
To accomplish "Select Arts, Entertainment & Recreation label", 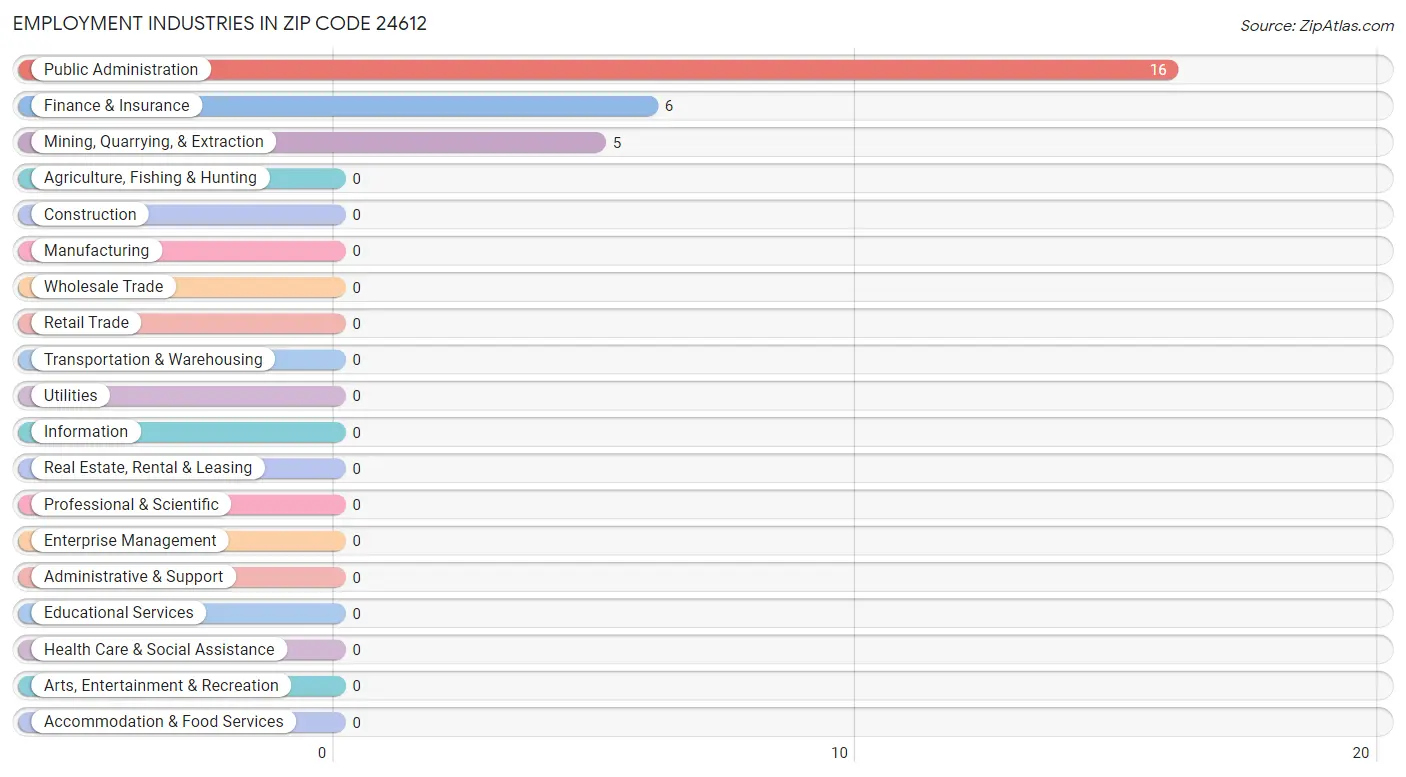I will click(x=161, y=685).
